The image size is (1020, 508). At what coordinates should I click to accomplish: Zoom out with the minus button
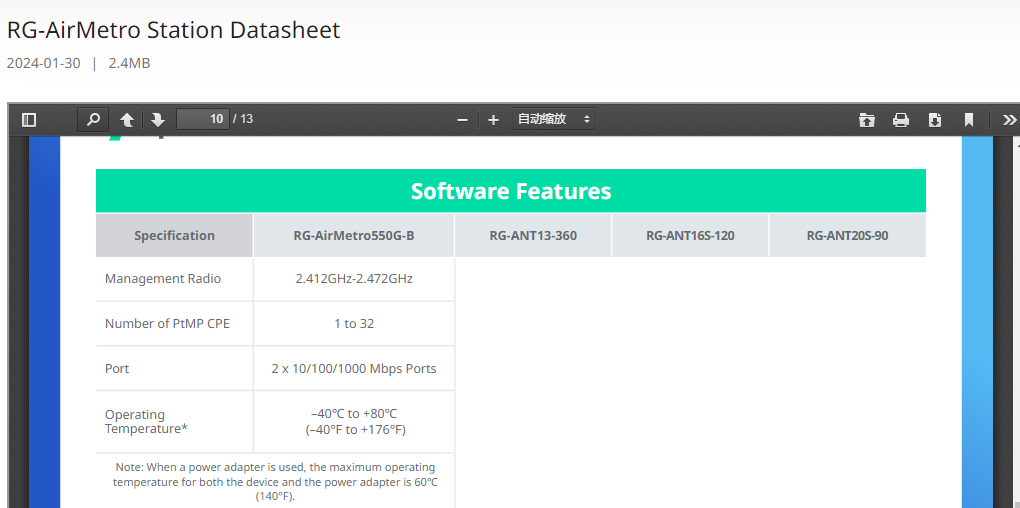click(x=463, y=120)
